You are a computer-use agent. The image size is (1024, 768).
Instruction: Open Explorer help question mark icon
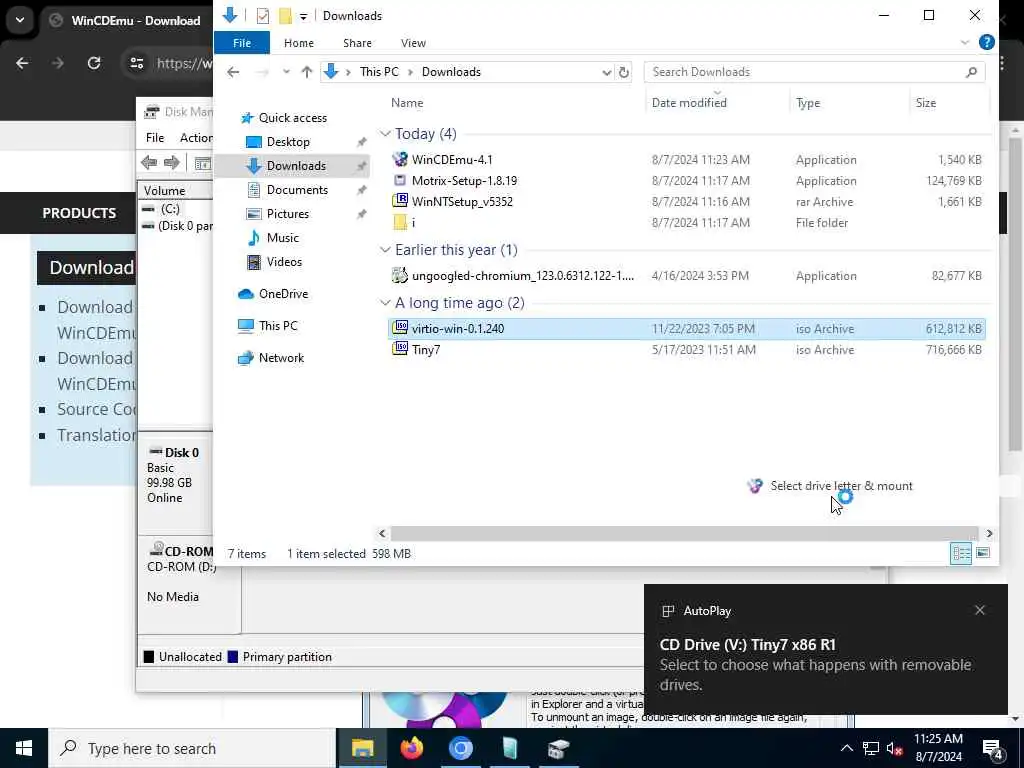(x=986, y=42)
